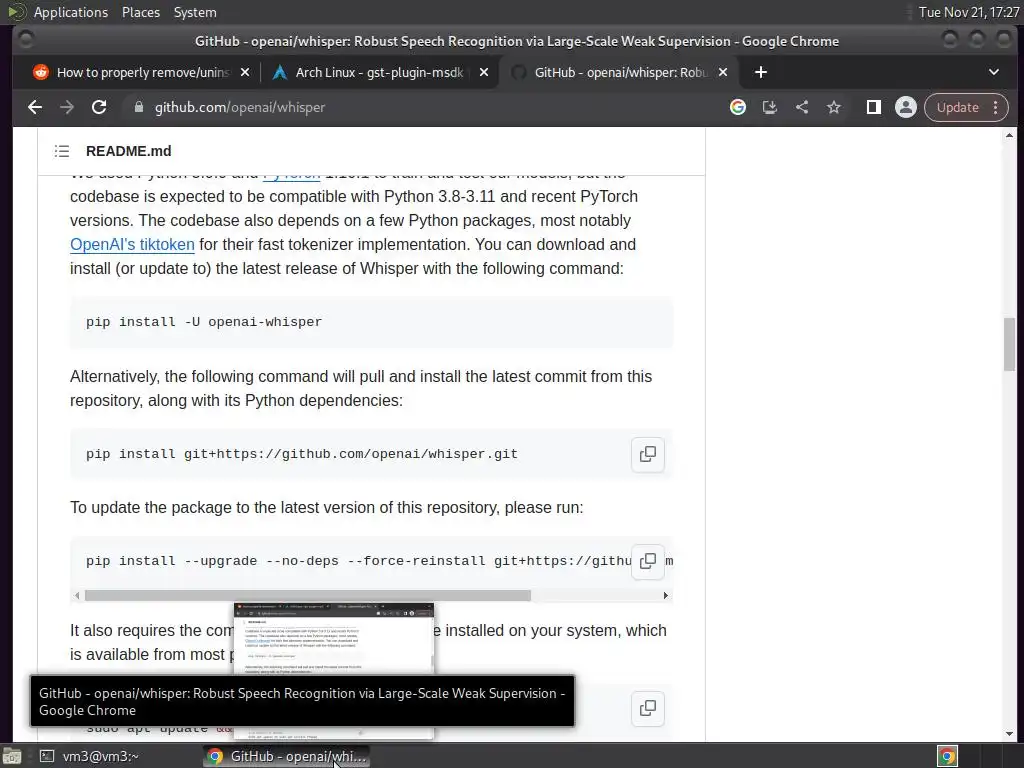This screenshot has width=1024, height=768.
Task: Click the clock Tue Nov 21, 17:27
Action: 968,12
